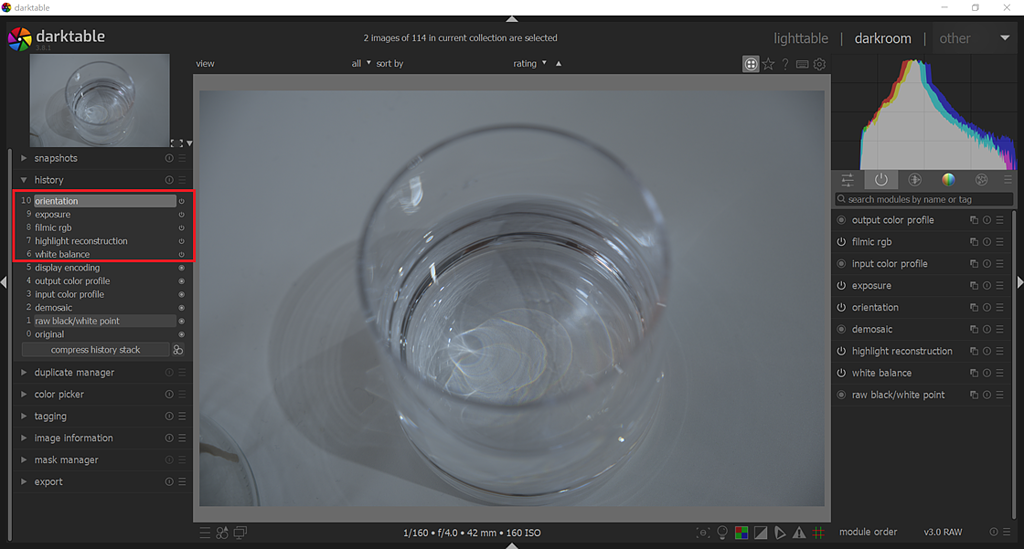Expand the snapshots panel
The height and width of the screenshot is (549, 1024).
click(56, 158)
